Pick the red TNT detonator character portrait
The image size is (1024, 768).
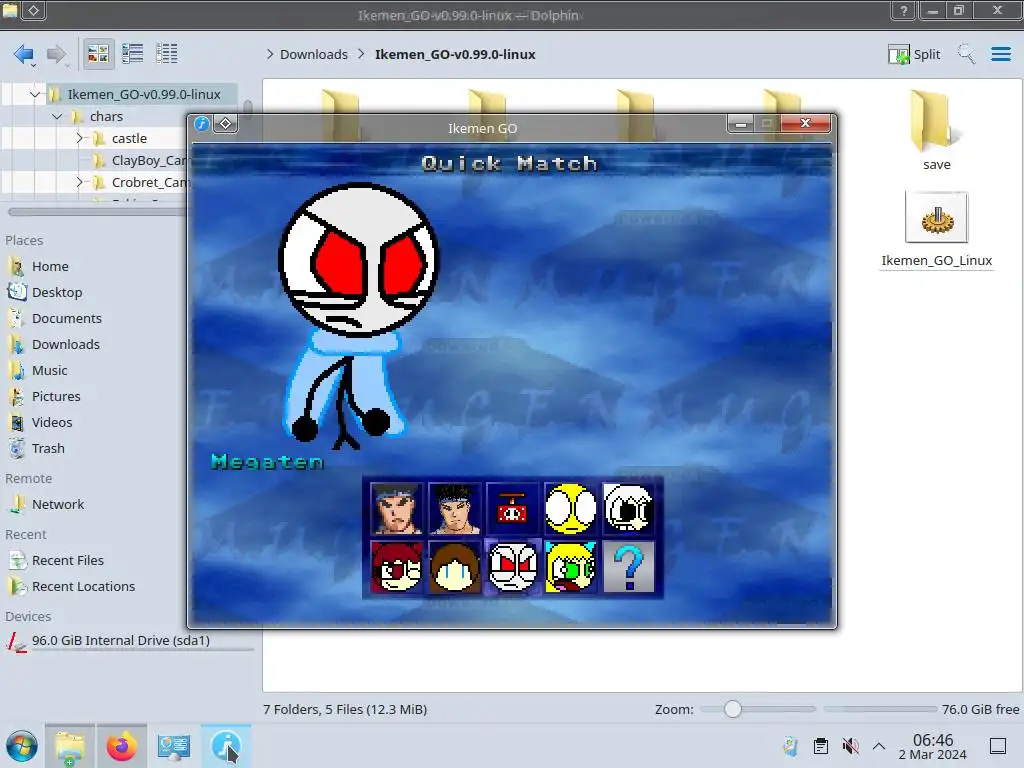[x=513, y=509]
